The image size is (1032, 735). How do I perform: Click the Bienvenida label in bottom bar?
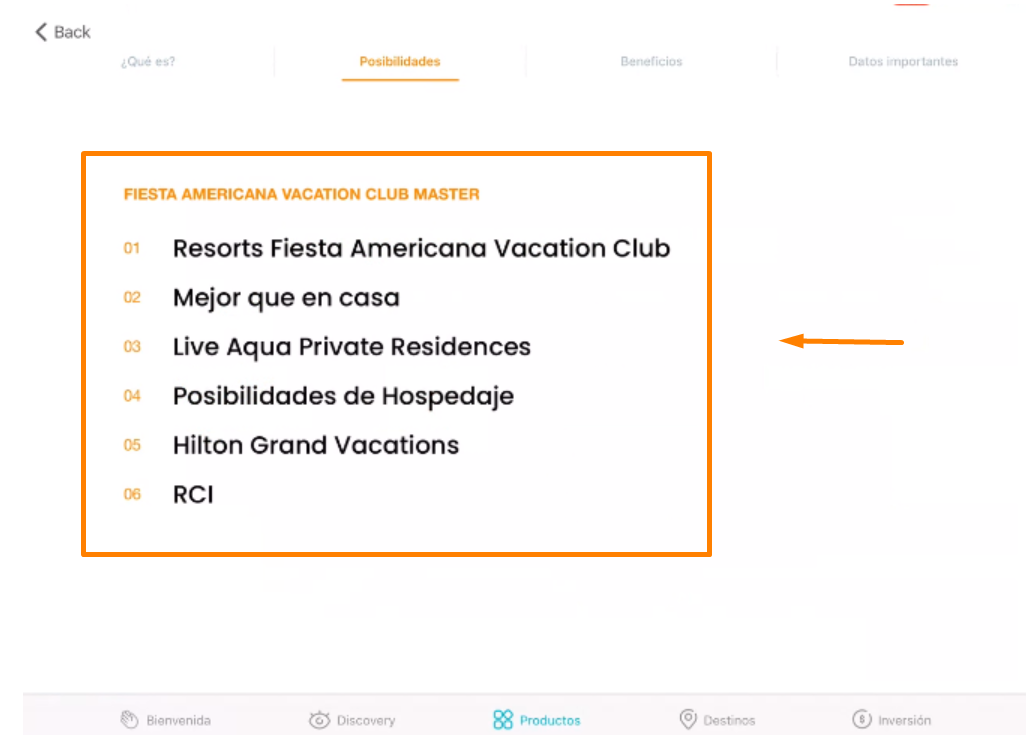tap(178, 721)
